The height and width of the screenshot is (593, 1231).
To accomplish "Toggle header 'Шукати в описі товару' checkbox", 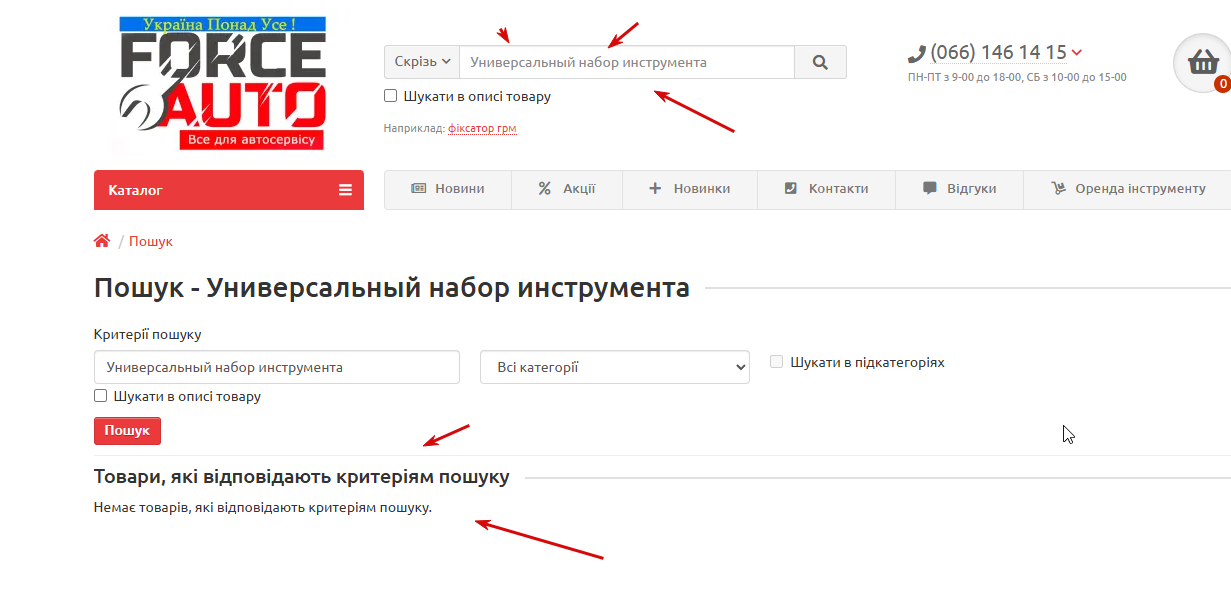I will point(391,96).
